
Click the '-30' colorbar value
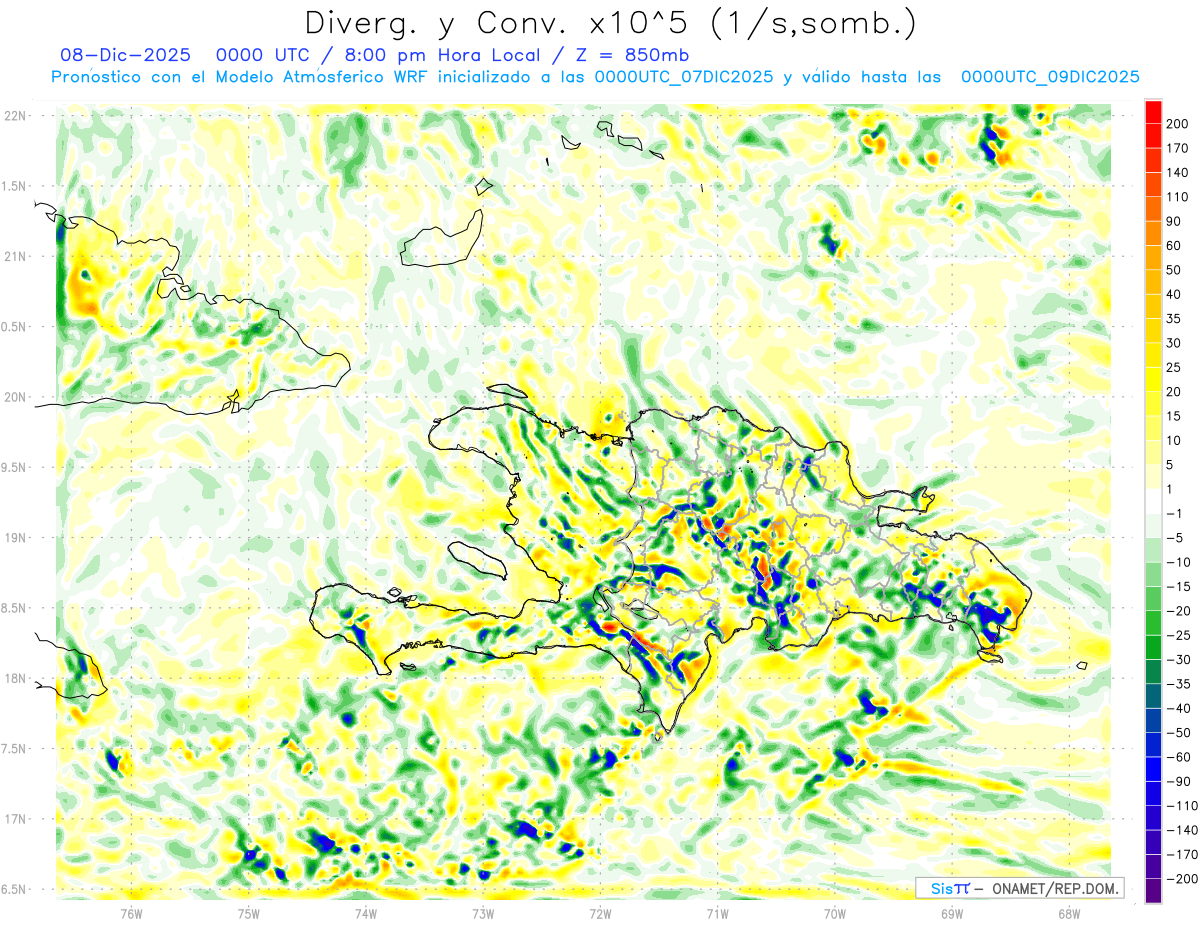tap(1178, 660)
